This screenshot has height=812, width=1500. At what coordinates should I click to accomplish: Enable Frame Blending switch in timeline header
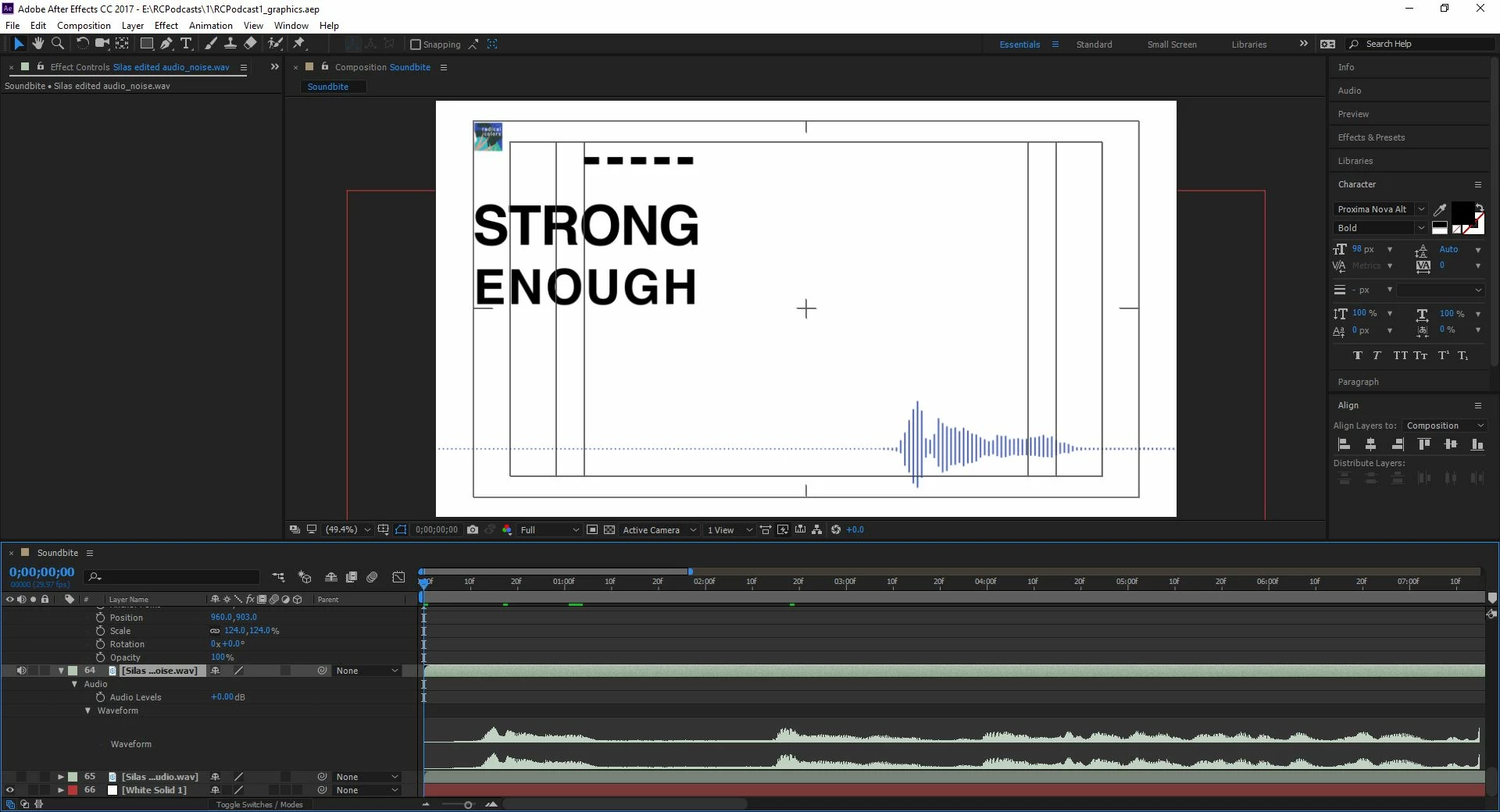(x=352, y=577)
